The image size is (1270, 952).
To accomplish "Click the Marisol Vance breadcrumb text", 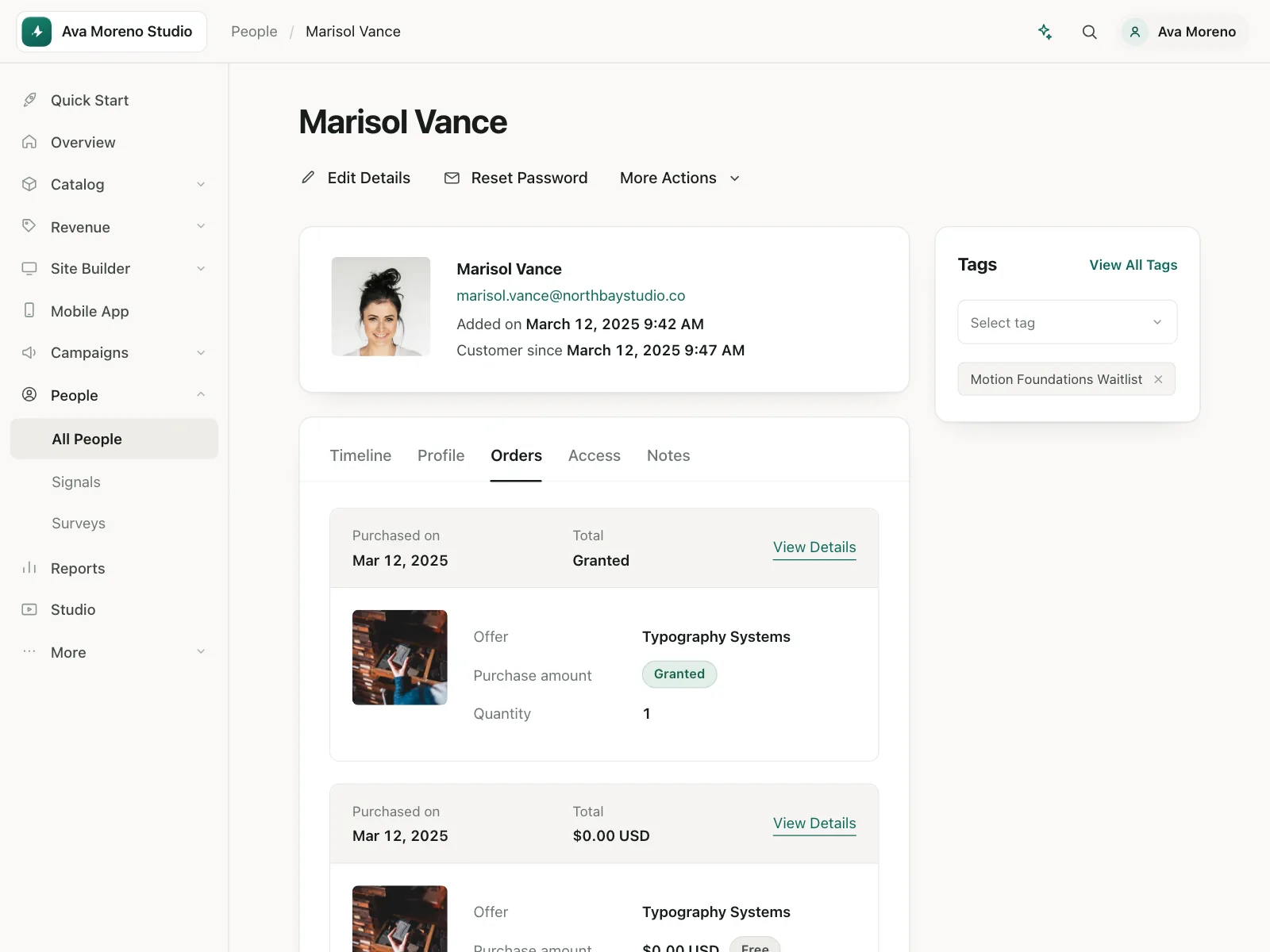I will click(x=353, y=32).
